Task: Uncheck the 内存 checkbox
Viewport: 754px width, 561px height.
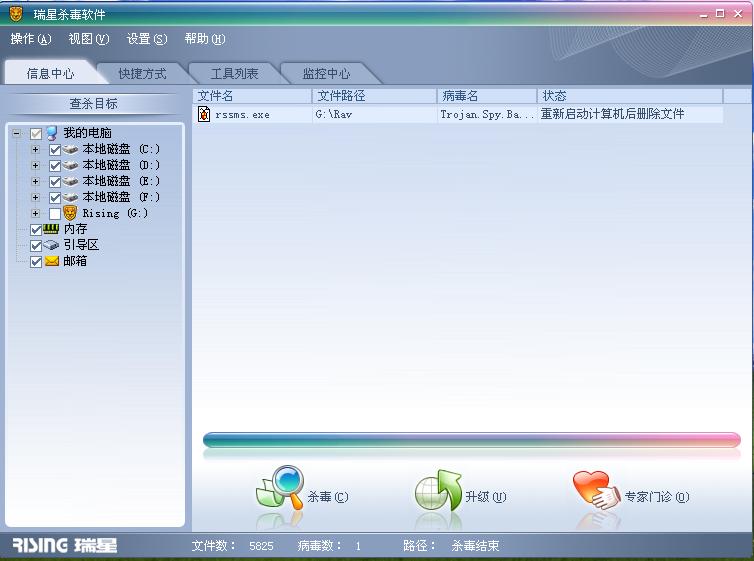Action: [x=36, y=230]
